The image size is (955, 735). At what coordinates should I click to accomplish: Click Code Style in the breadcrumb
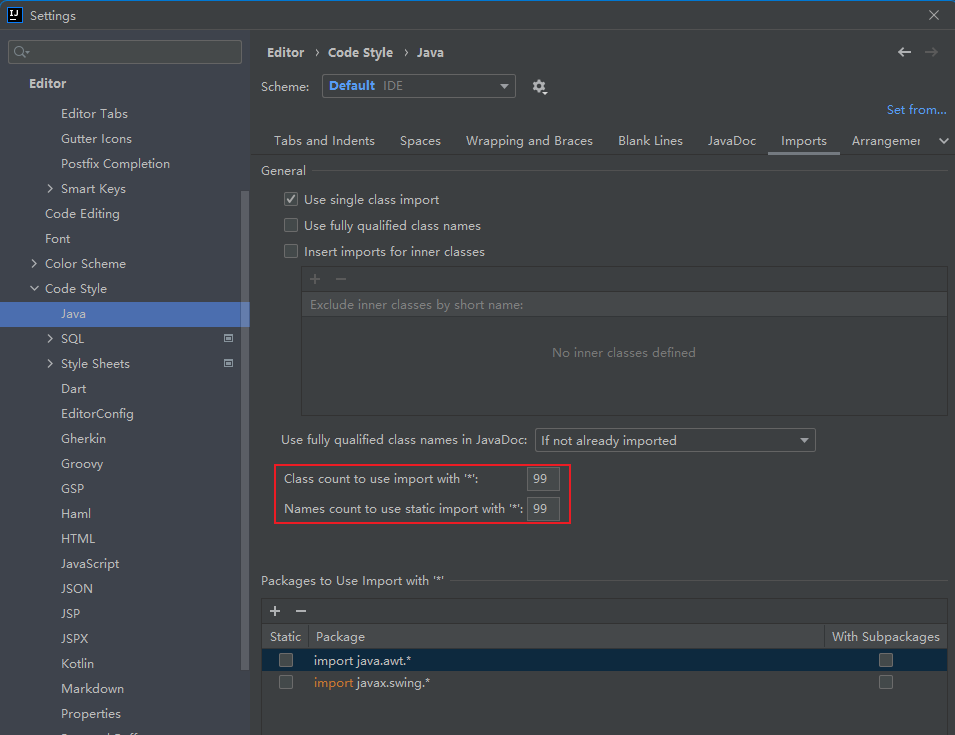(361, 52)
